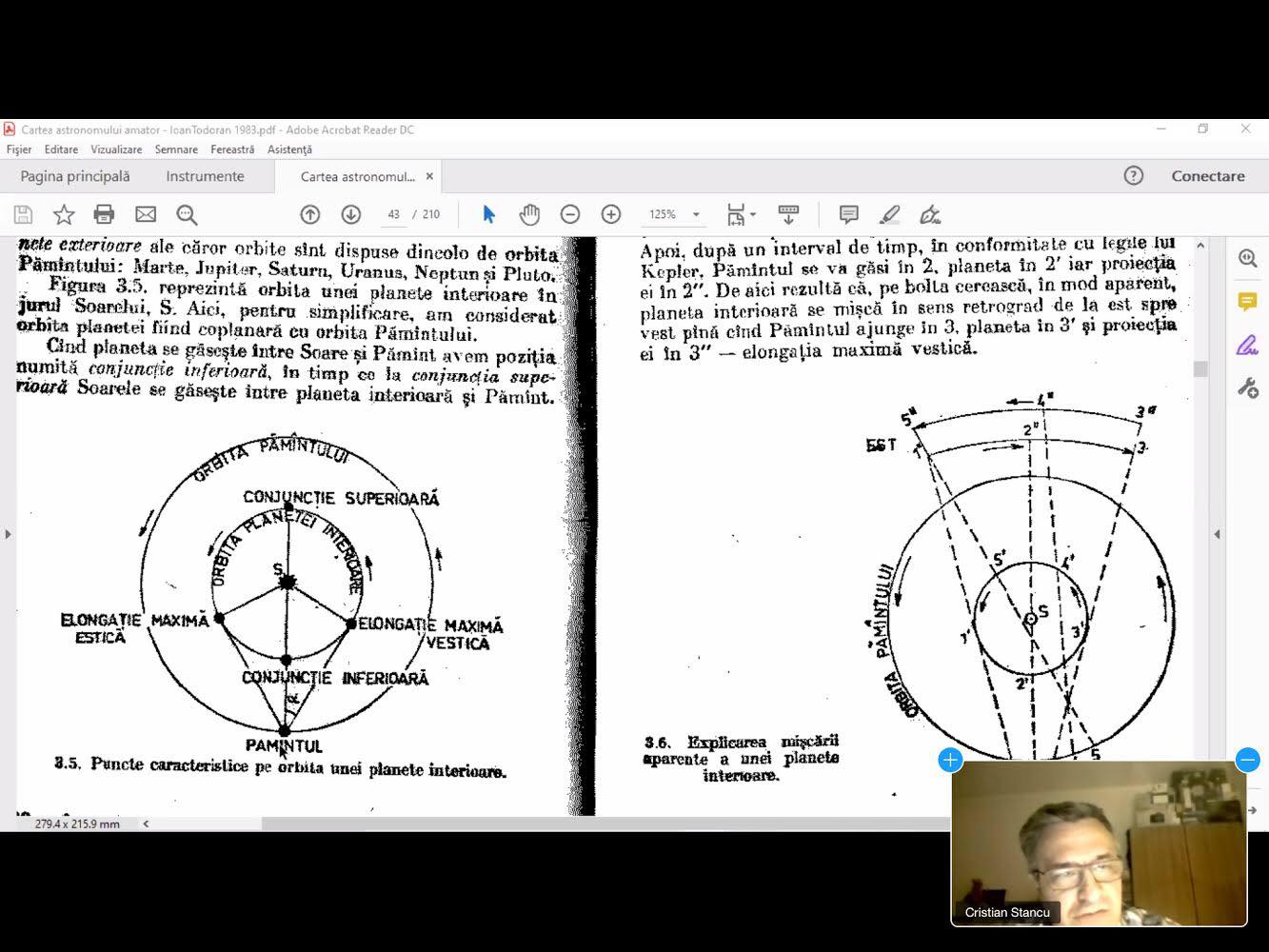Viewport: 1269px width, 952px height.
Task: Click the Print file icon
Action: [x=104, y=214]
